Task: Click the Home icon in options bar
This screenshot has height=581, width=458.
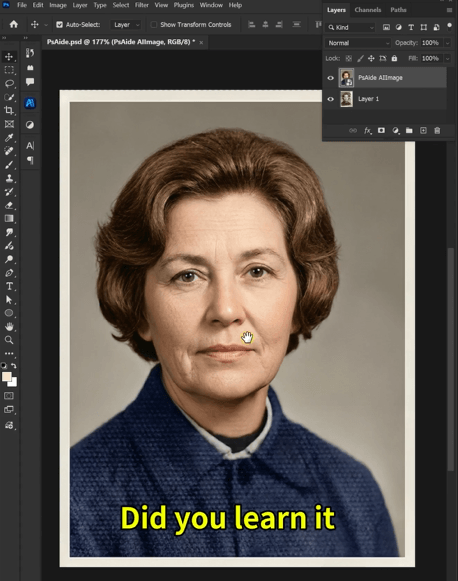Action: click(14, 24)
